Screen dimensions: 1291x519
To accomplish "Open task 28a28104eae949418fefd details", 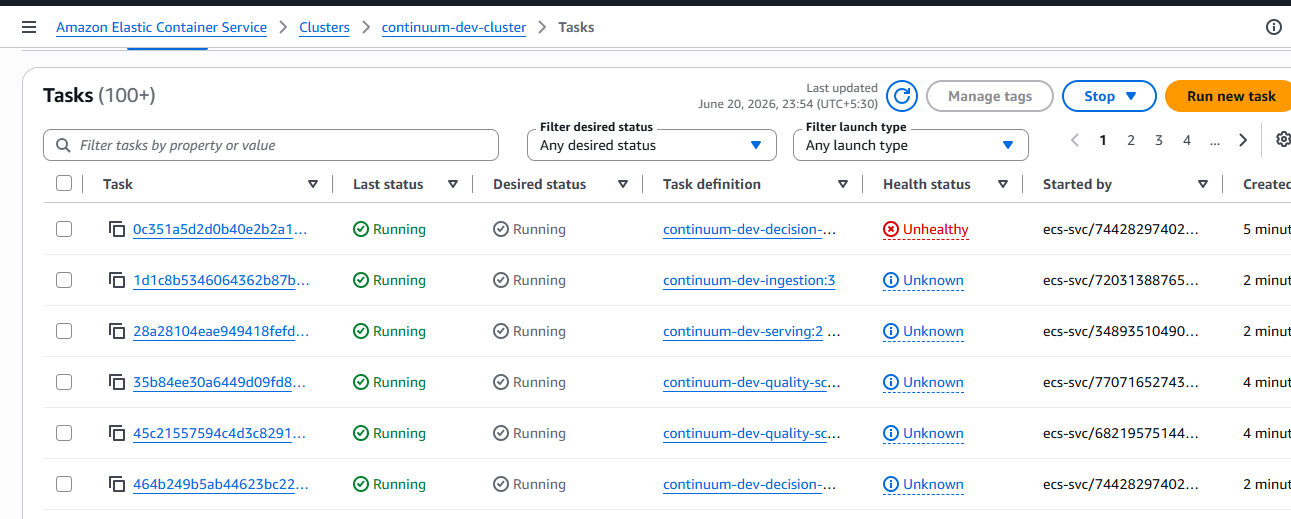I will click(220, 332).
